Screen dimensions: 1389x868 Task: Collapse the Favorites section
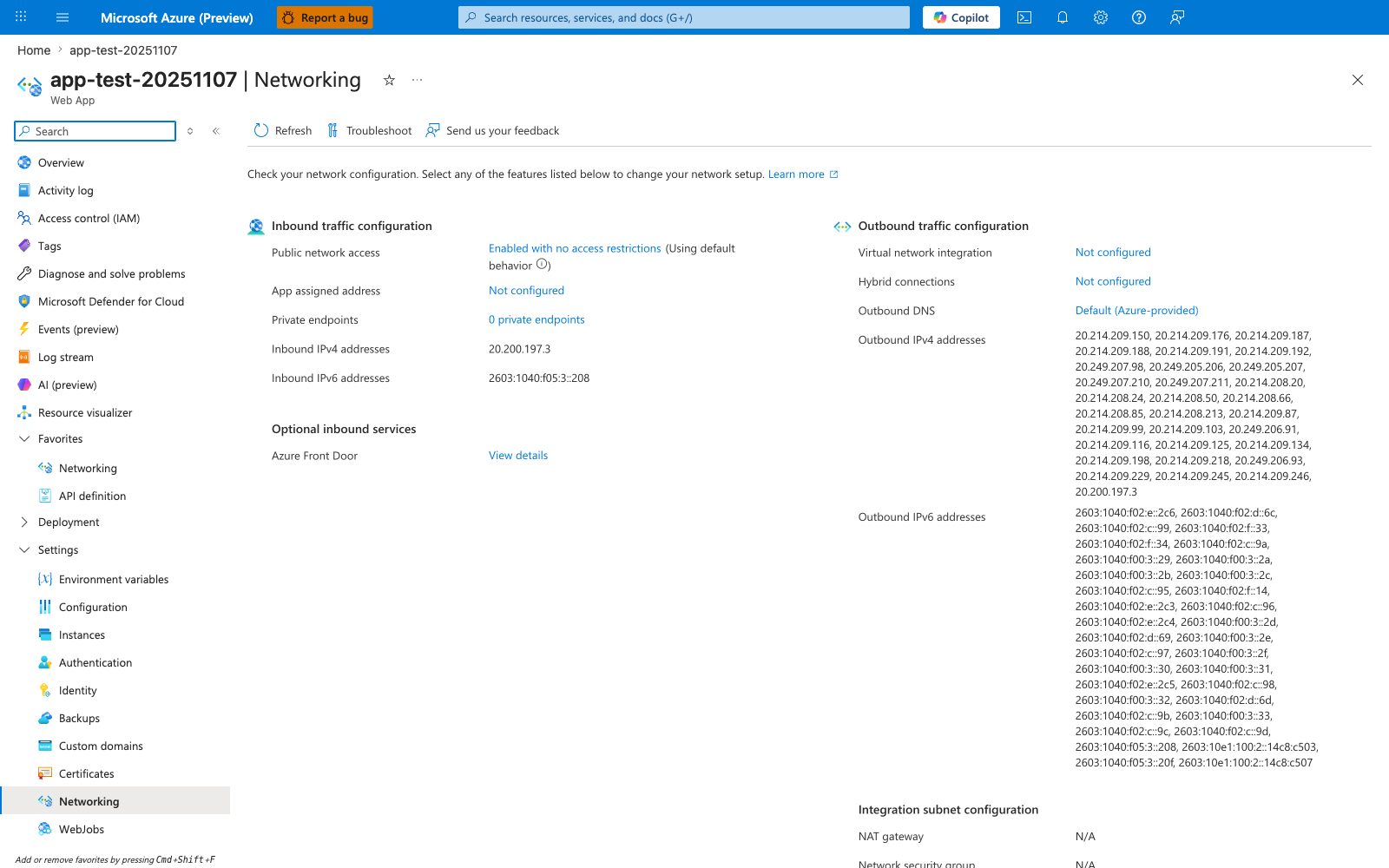(x=24, y=438)
